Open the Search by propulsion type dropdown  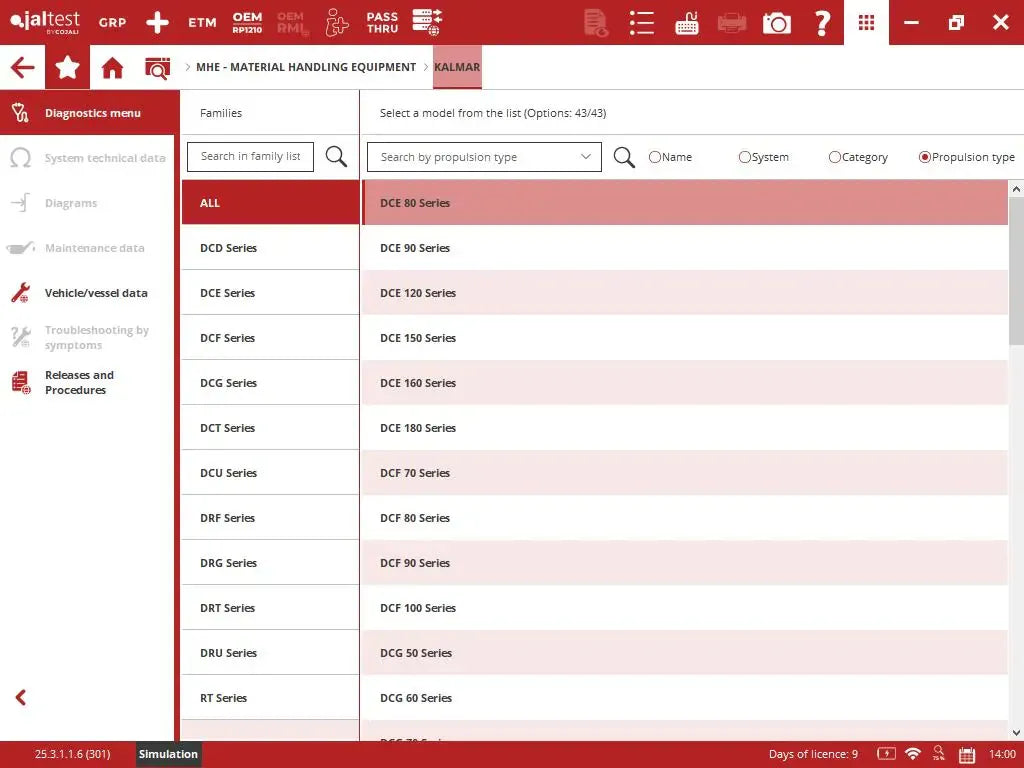pos(484,157)
